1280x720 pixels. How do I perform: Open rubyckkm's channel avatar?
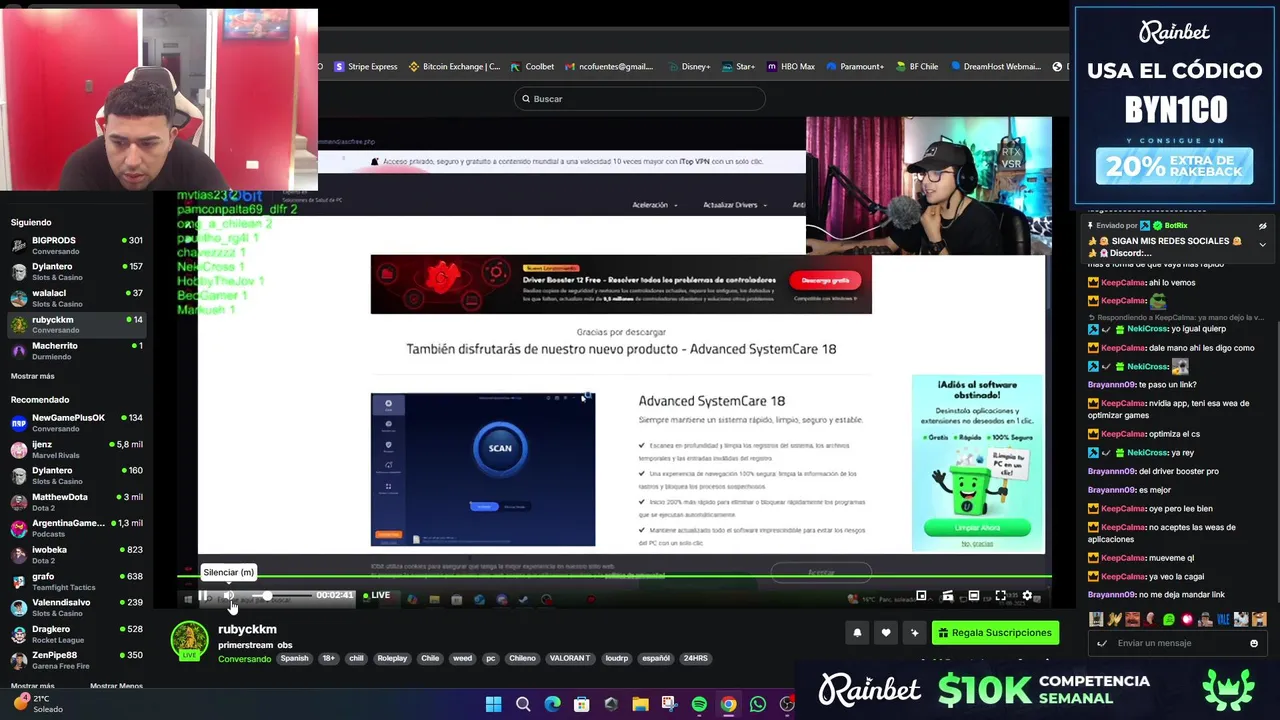tap(189, 641)
